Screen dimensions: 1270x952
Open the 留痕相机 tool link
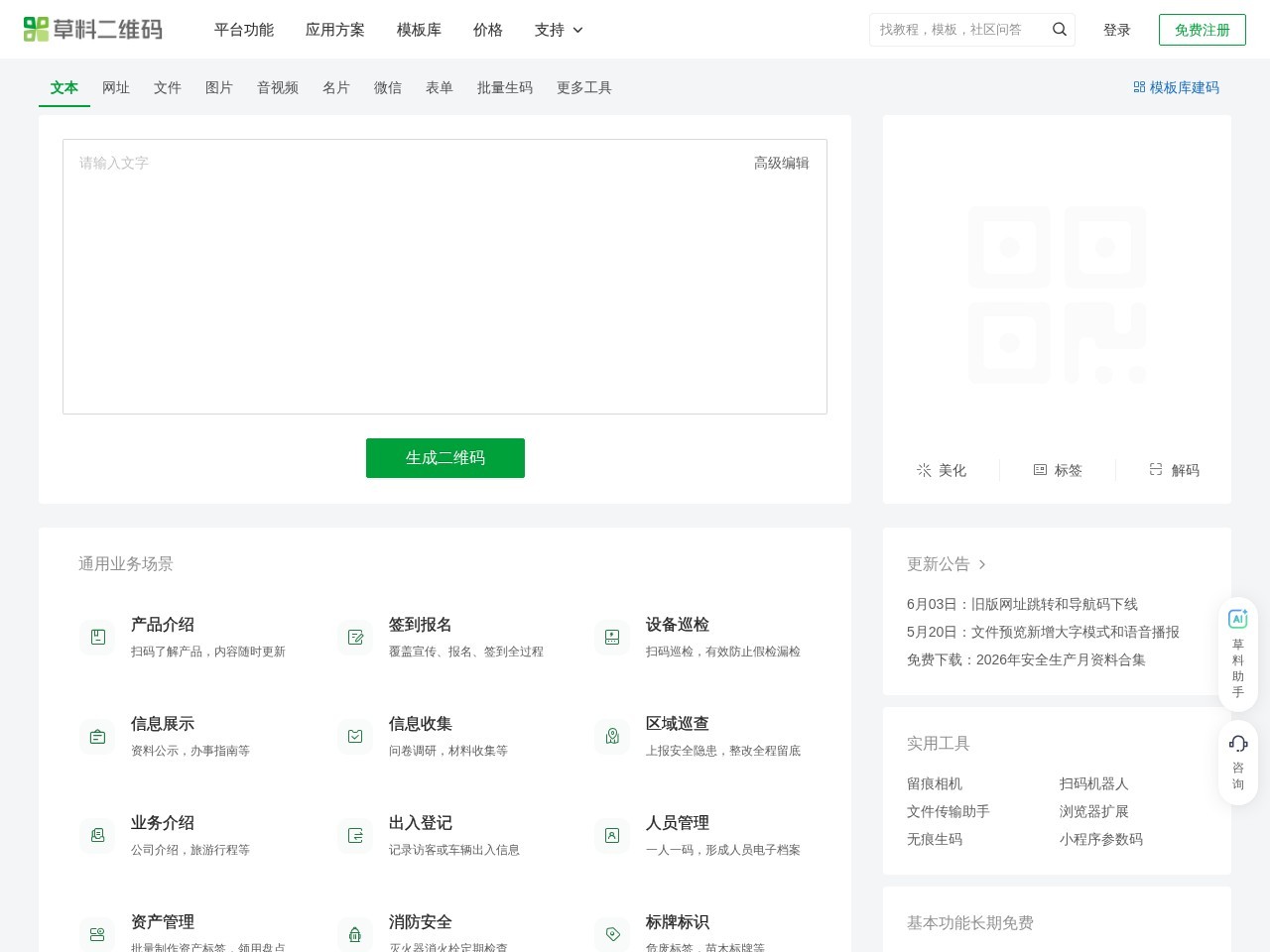pyautogui.click(x=935, y=783)
